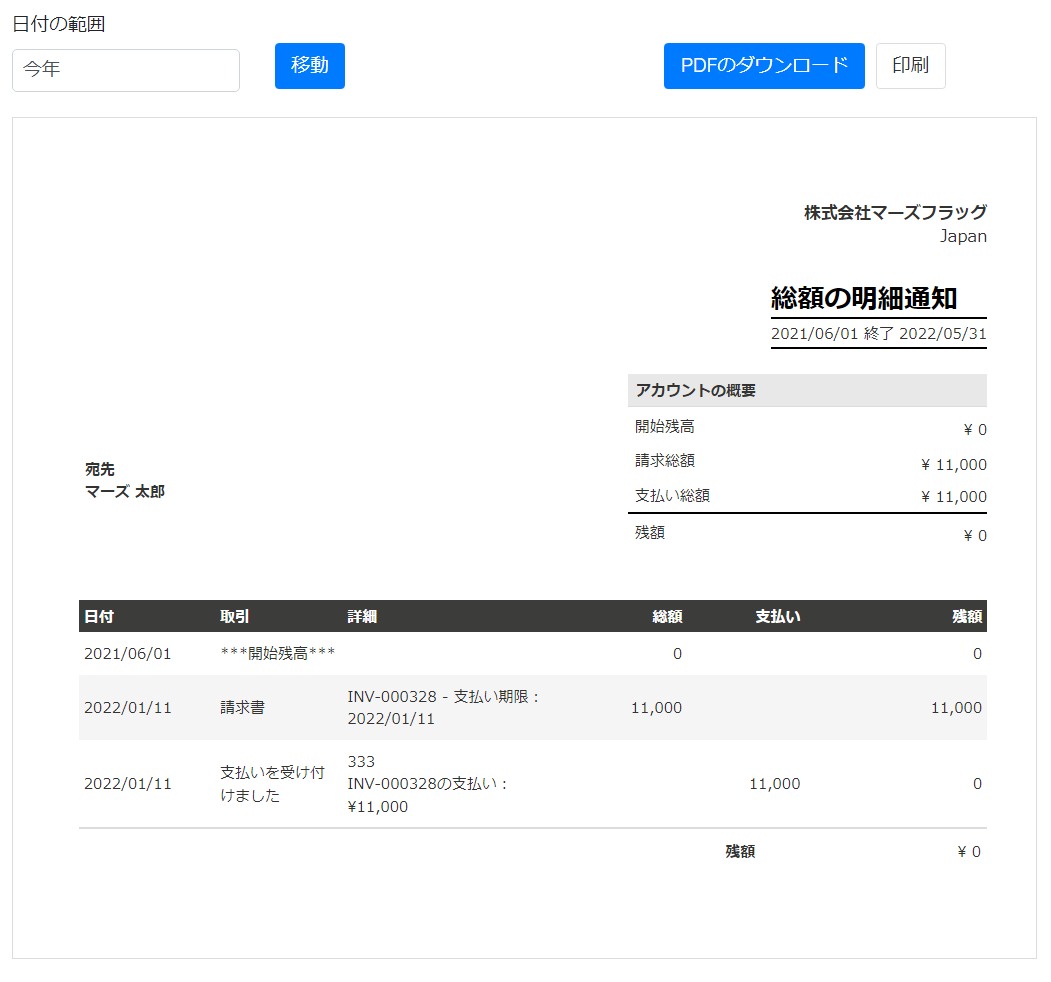Click the 日付の範囲 label

[x=59, y=24]
